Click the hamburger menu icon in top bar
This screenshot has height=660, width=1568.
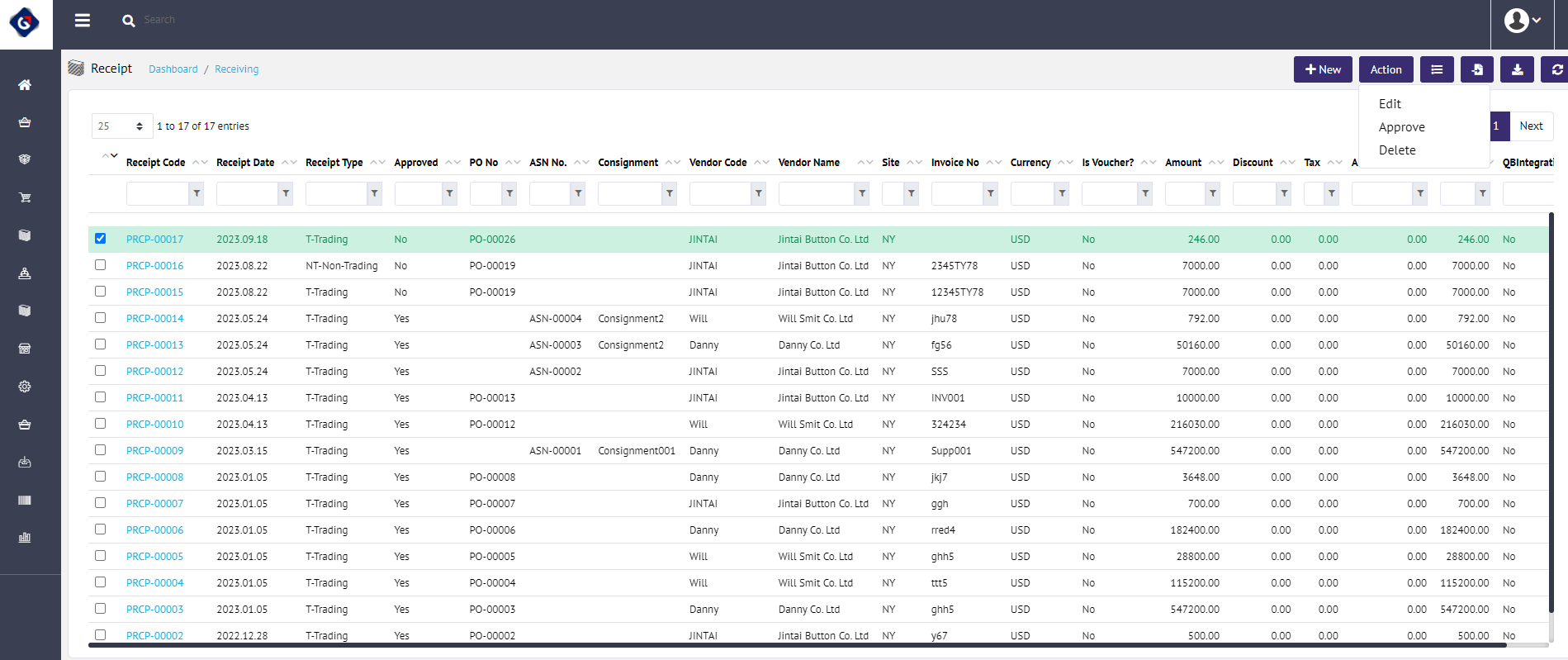tap(83, 21)
